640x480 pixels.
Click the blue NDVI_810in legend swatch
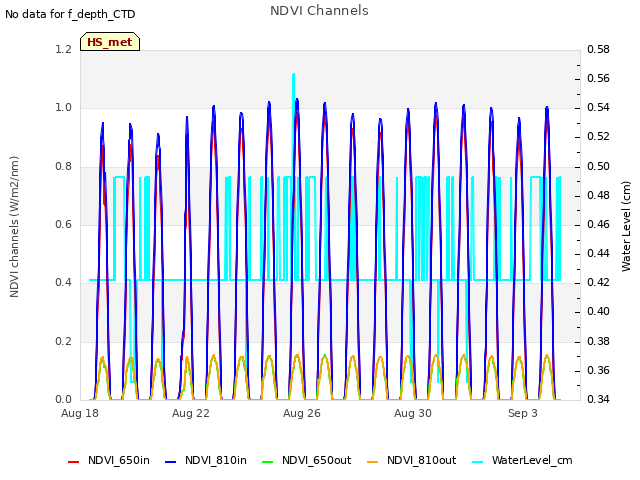170,462
